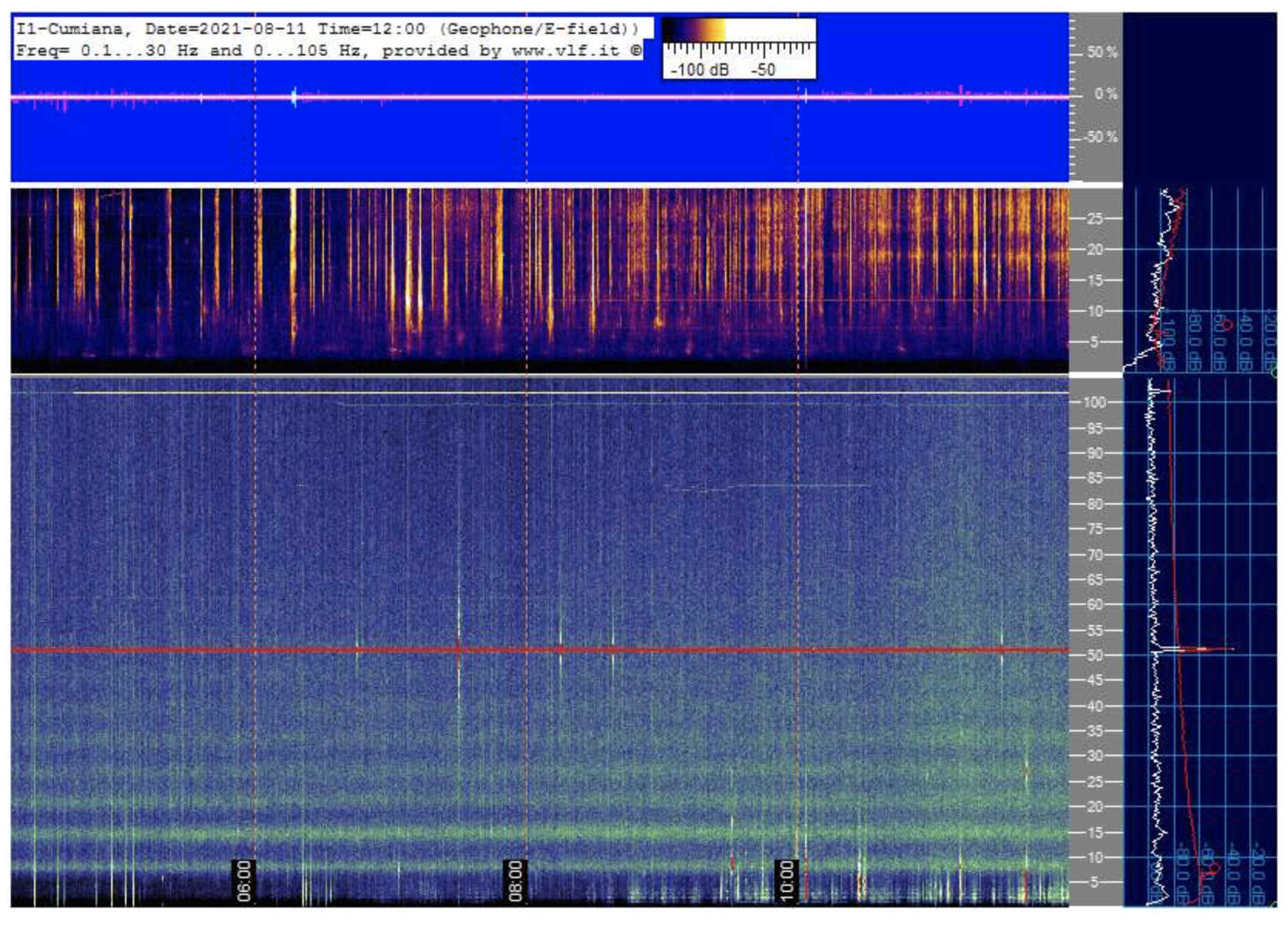Click the 65 Hz label on the lower spectrogram axis
1288x926 pixels.
[1095, 580]
